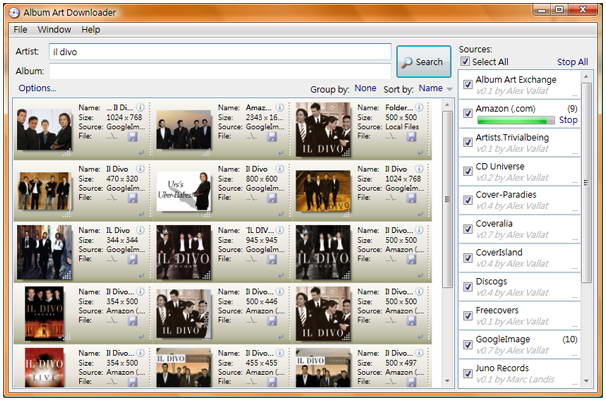Save the Local Files Folder result with floppy icon
Image resolution: width=606 pixels, height=401 pixels.
point(412,137)
